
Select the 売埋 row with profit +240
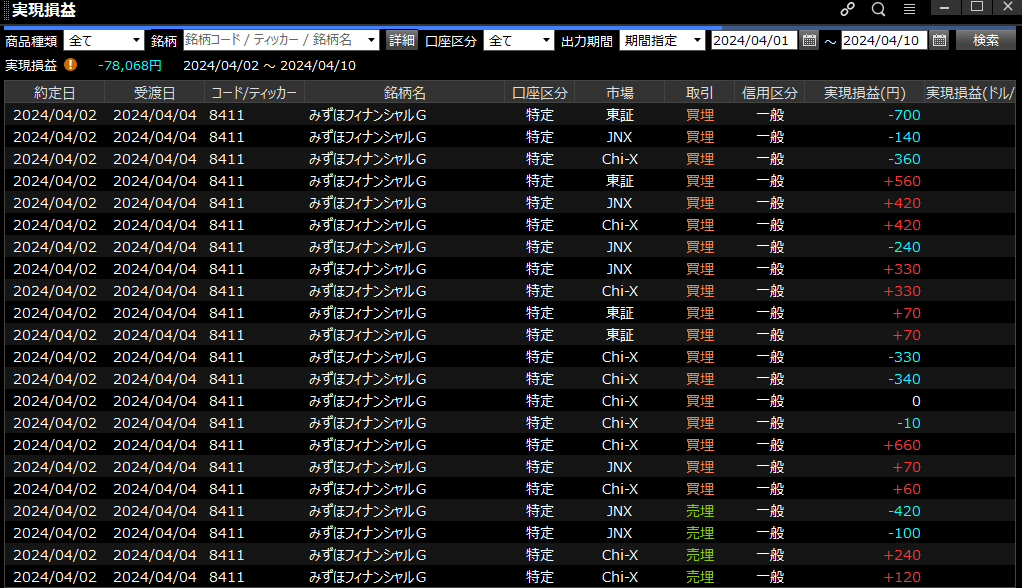pyautogui.click(x=510, y=555)
